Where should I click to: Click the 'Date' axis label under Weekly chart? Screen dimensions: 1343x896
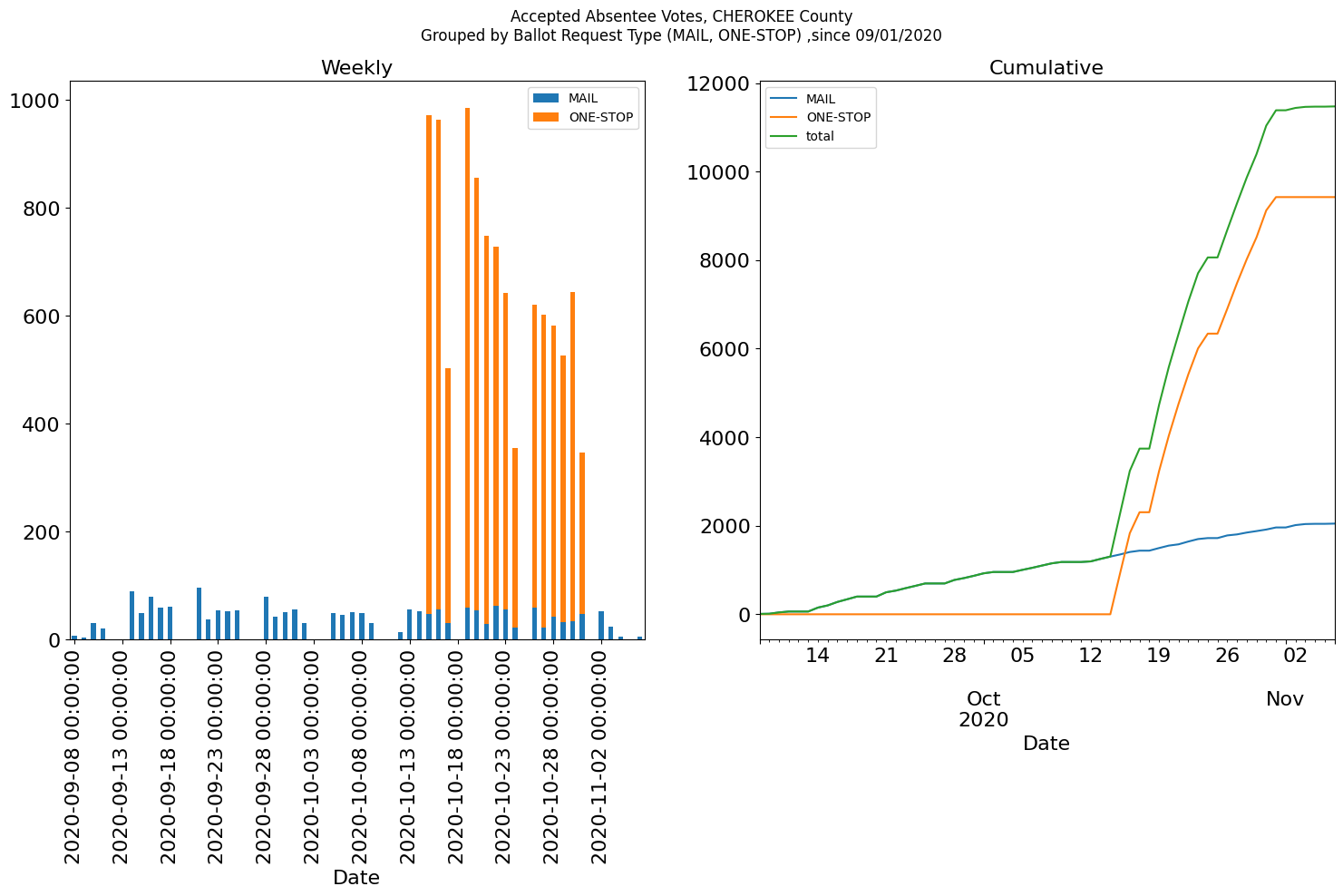[x=356, y=878]
